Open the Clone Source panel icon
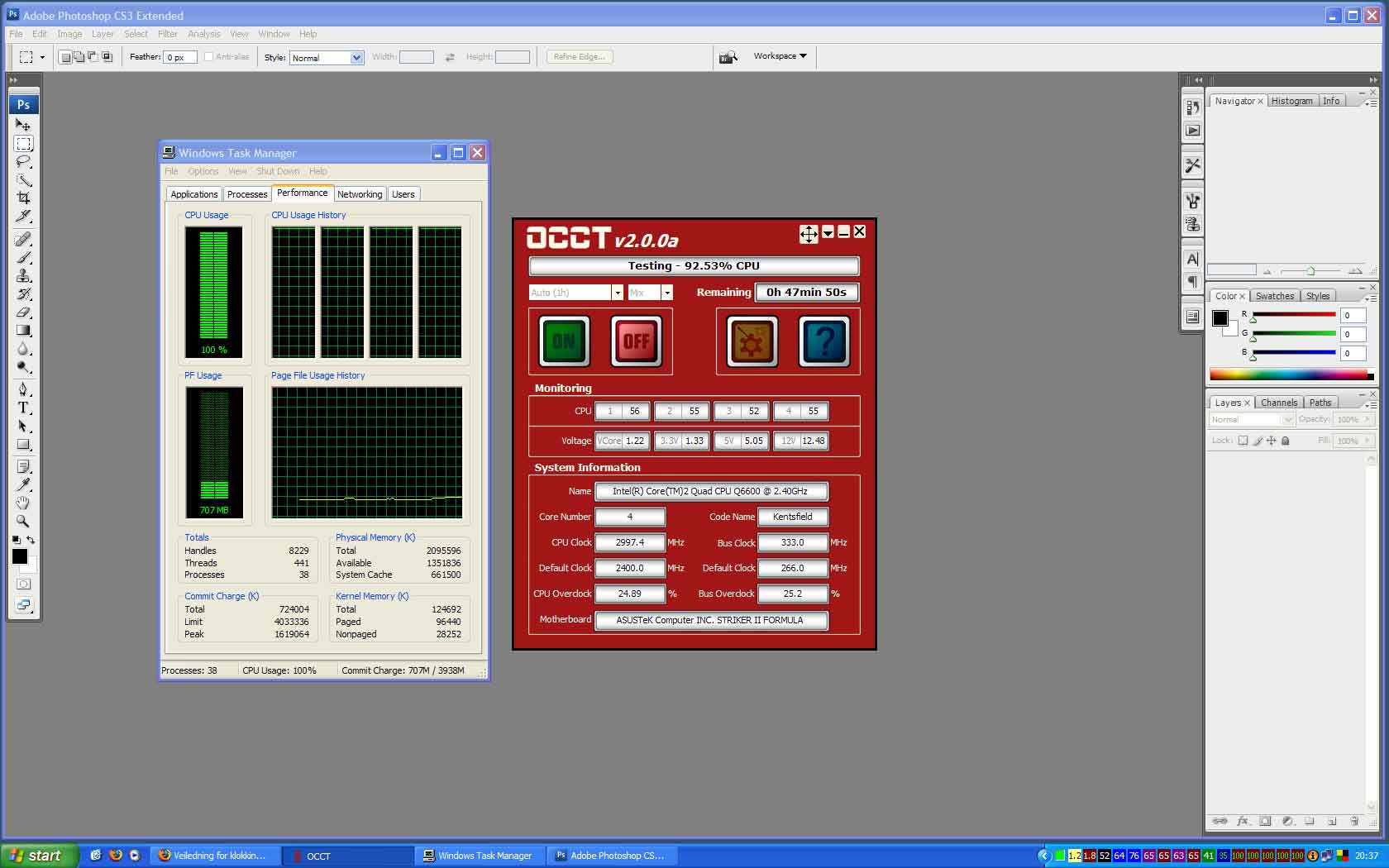Viewport: 1389px width, 868px height. click(1192, 223)
